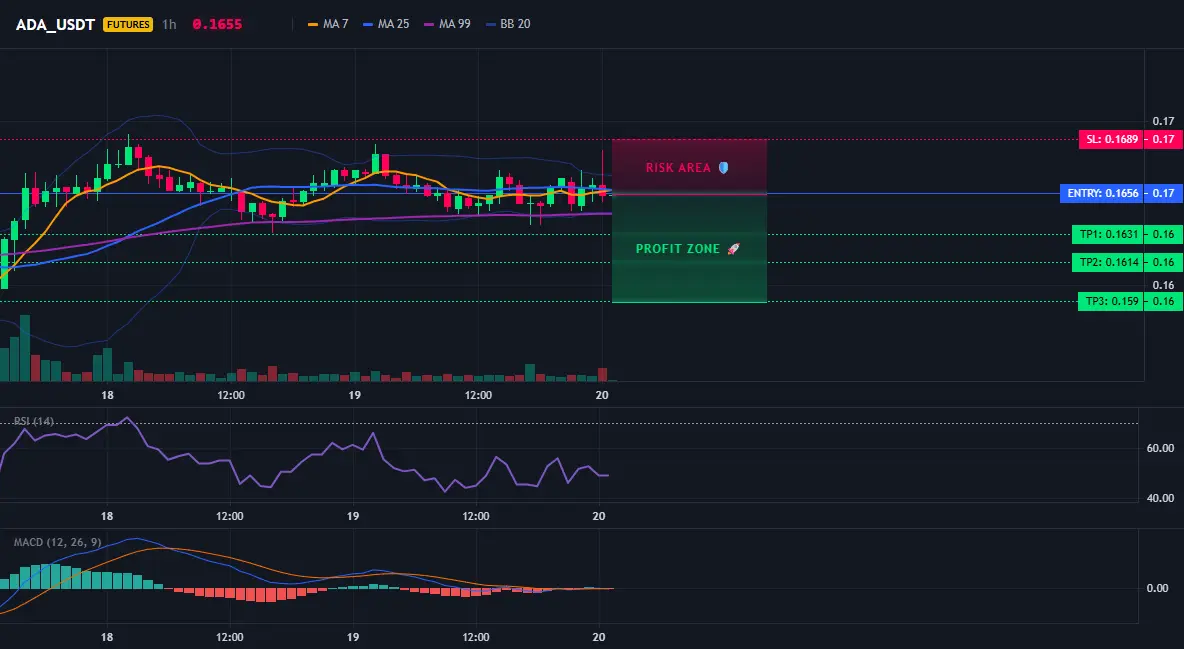
Task: Toggle the MA 25 legend entry
Action: (x=386, y=24)
